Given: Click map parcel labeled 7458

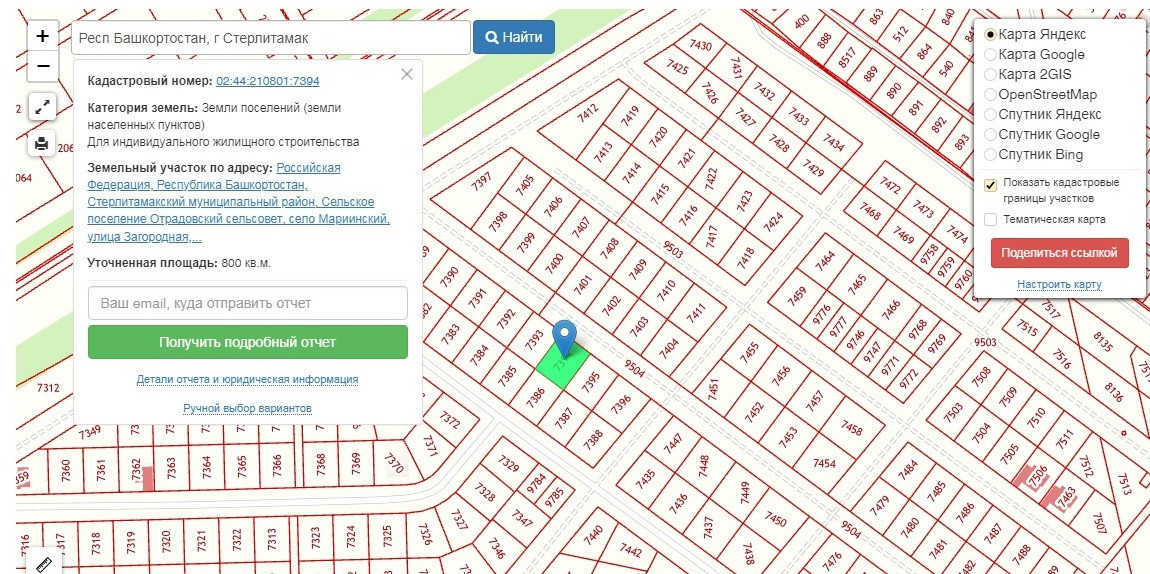Looking at the screenshot, I should click(851, 428).
